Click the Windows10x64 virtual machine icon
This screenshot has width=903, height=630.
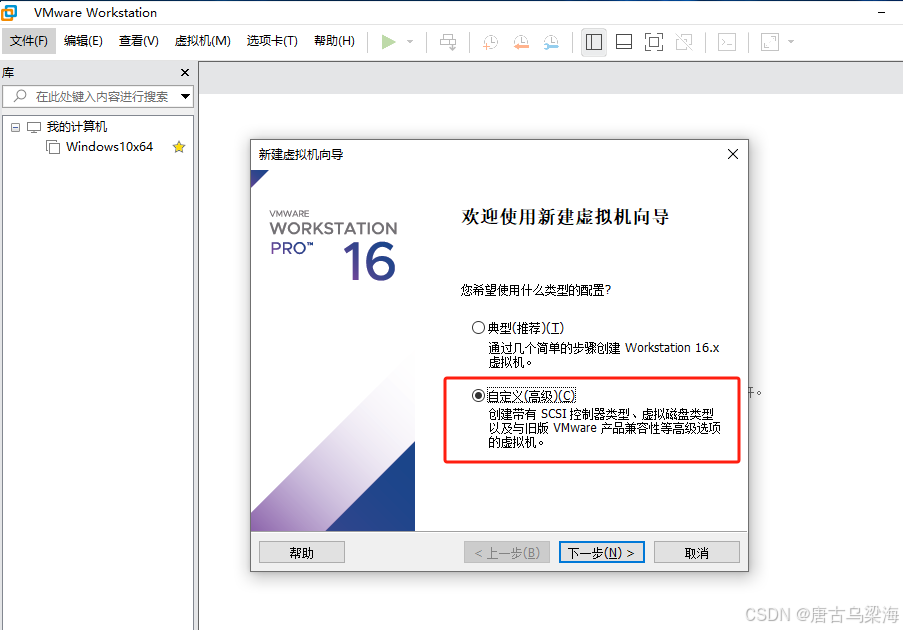click(x=53, y=147)
